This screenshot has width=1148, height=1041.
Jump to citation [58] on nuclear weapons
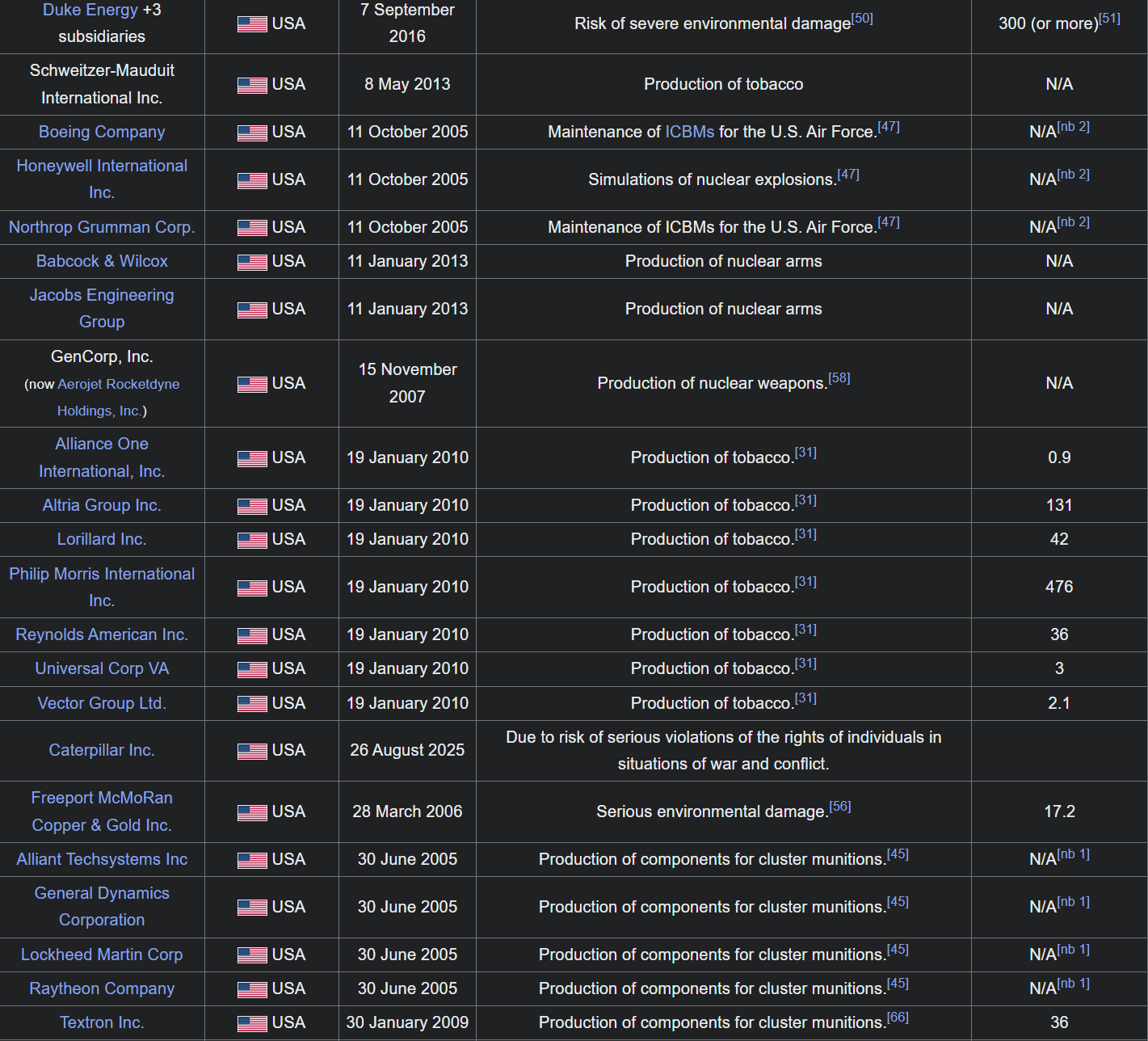tap(839, 377)
